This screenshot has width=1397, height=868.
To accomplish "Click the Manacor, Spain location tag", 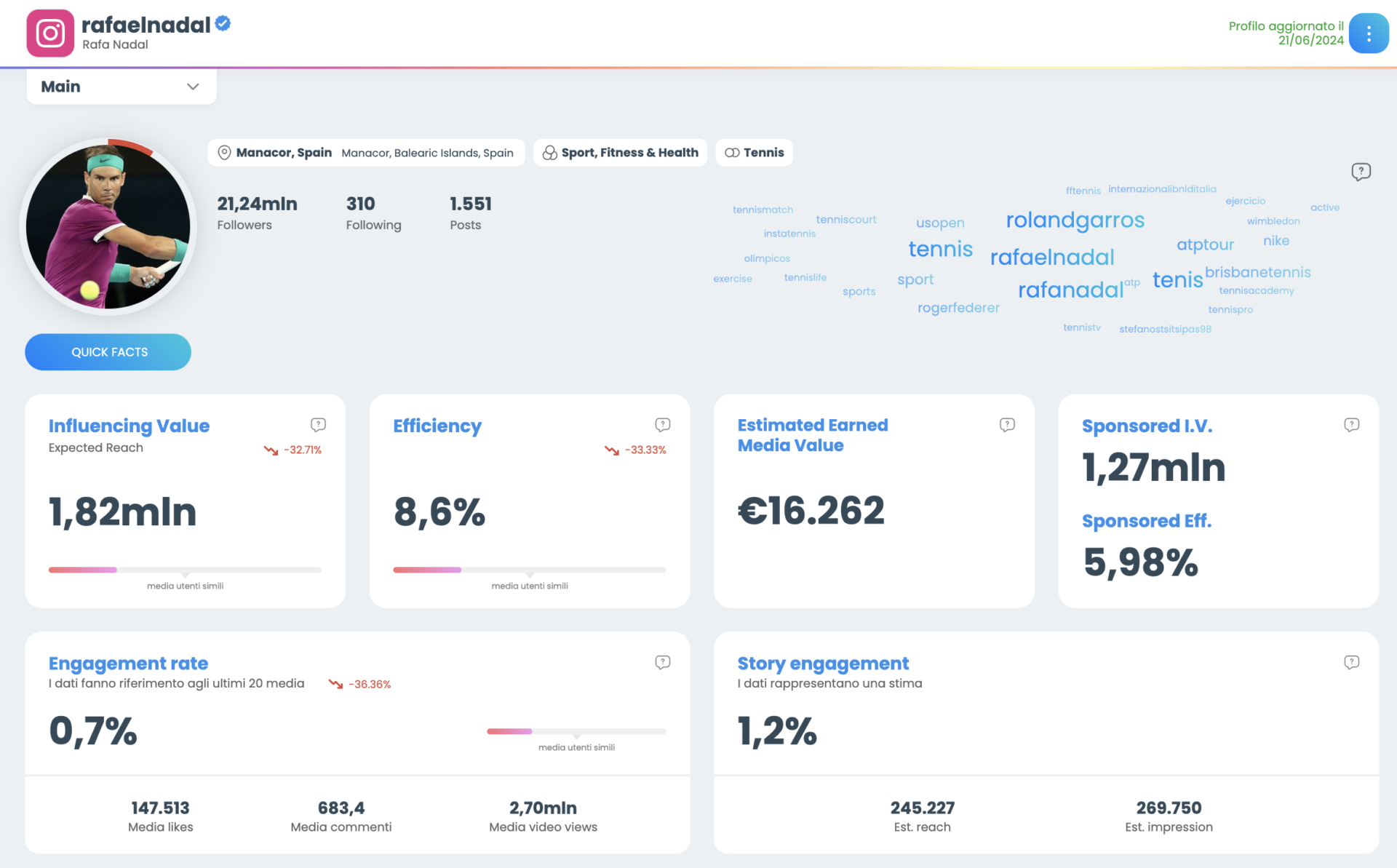I will (x=366, y=153).
